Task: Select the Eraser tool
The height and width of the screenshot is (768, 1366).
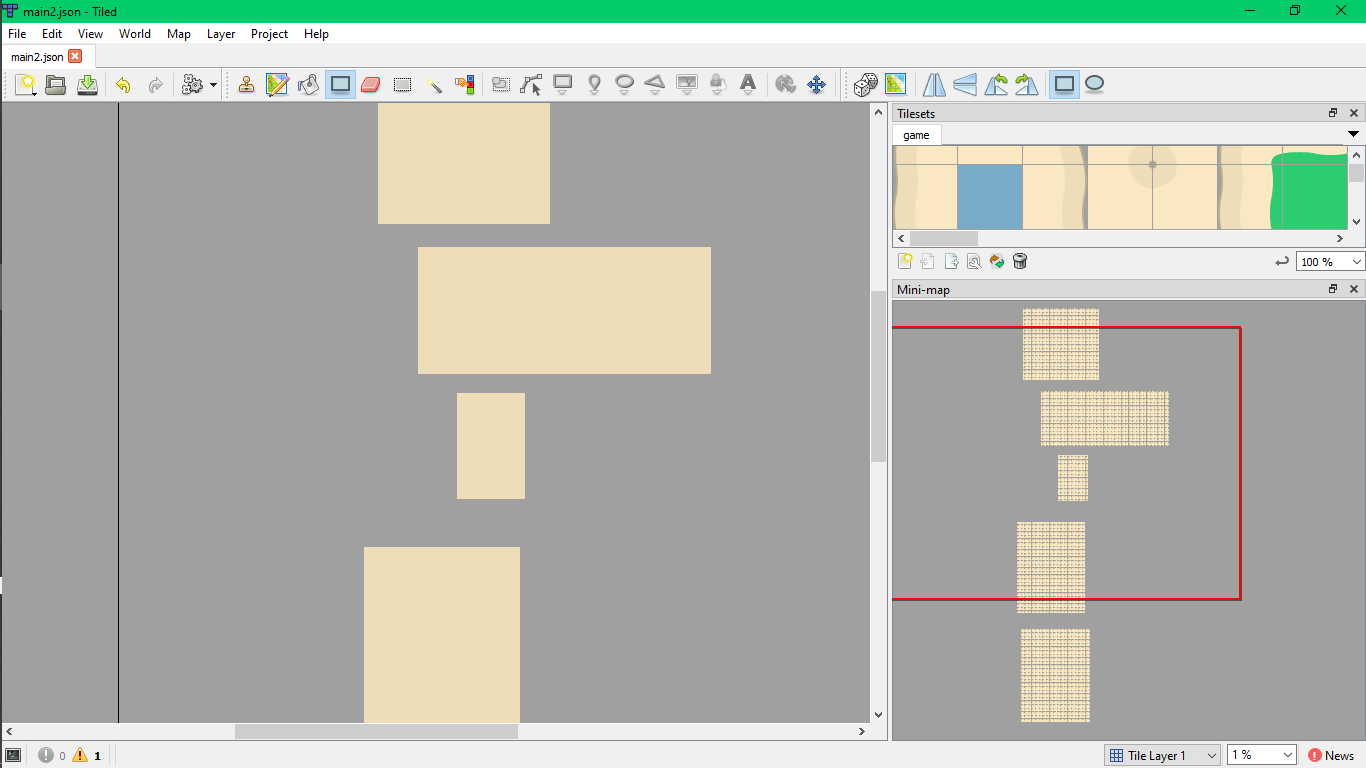Action: tap(371, 85)
